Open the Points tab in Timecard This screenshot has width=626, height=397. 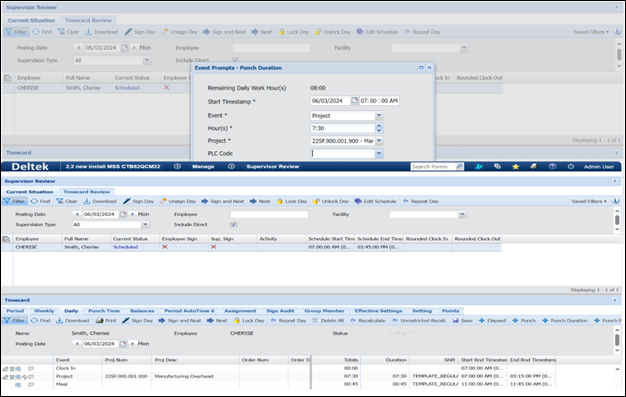pyautogui.click(x=450, y=311)
